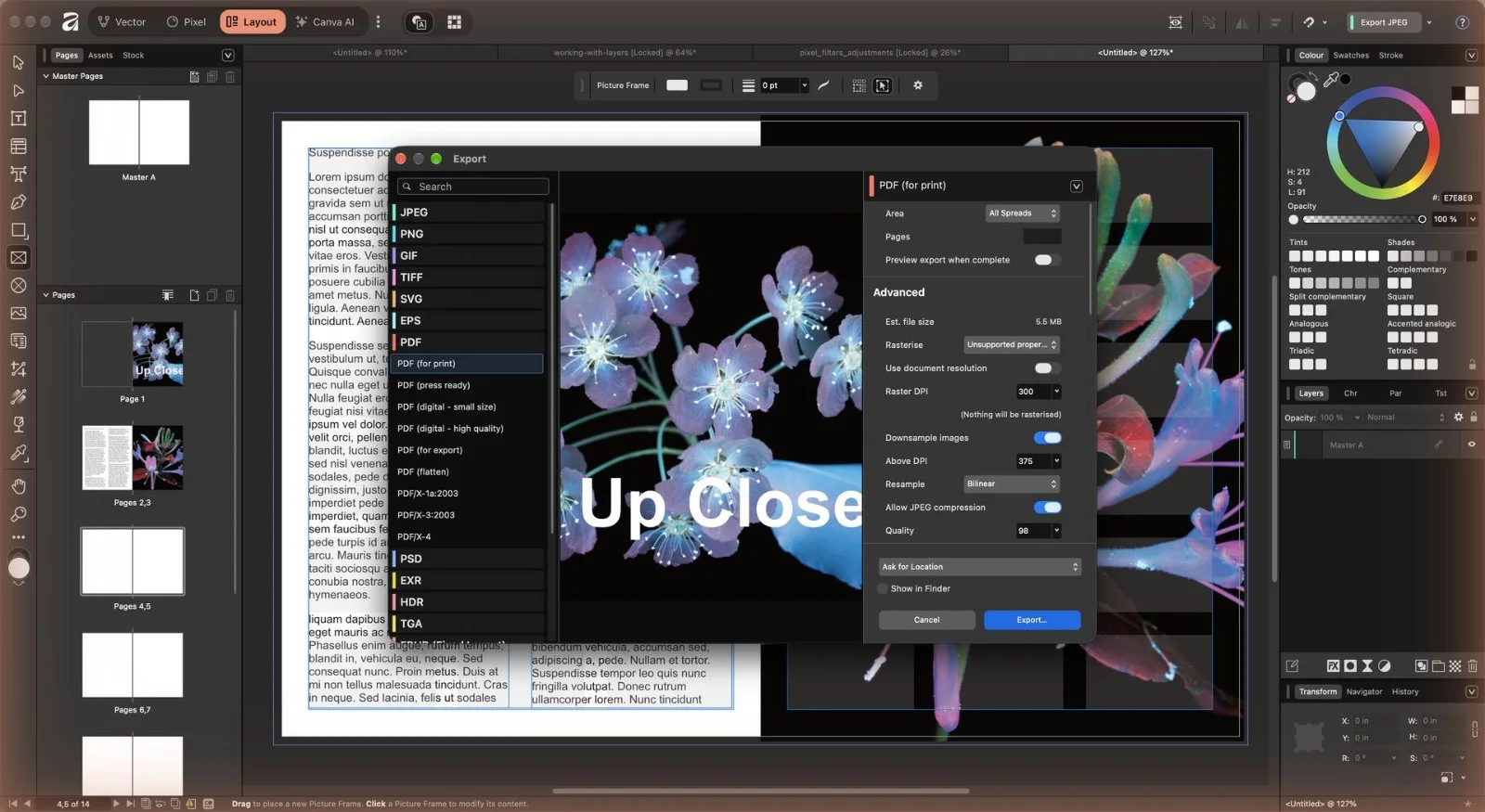Open the Area All Spreads dropdown

1022,213
